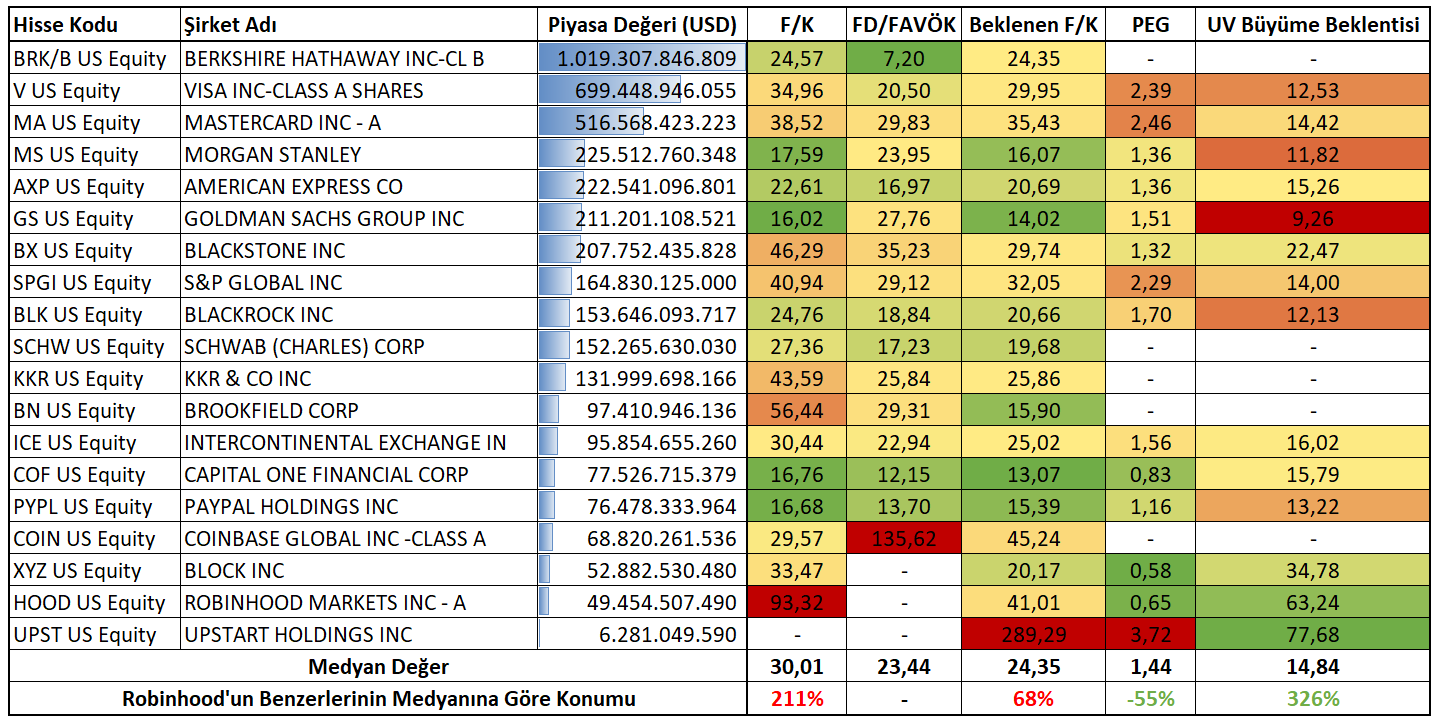Click red percentage 68%
Screen dimensions: 1444x727
(x=1033, y=698)
